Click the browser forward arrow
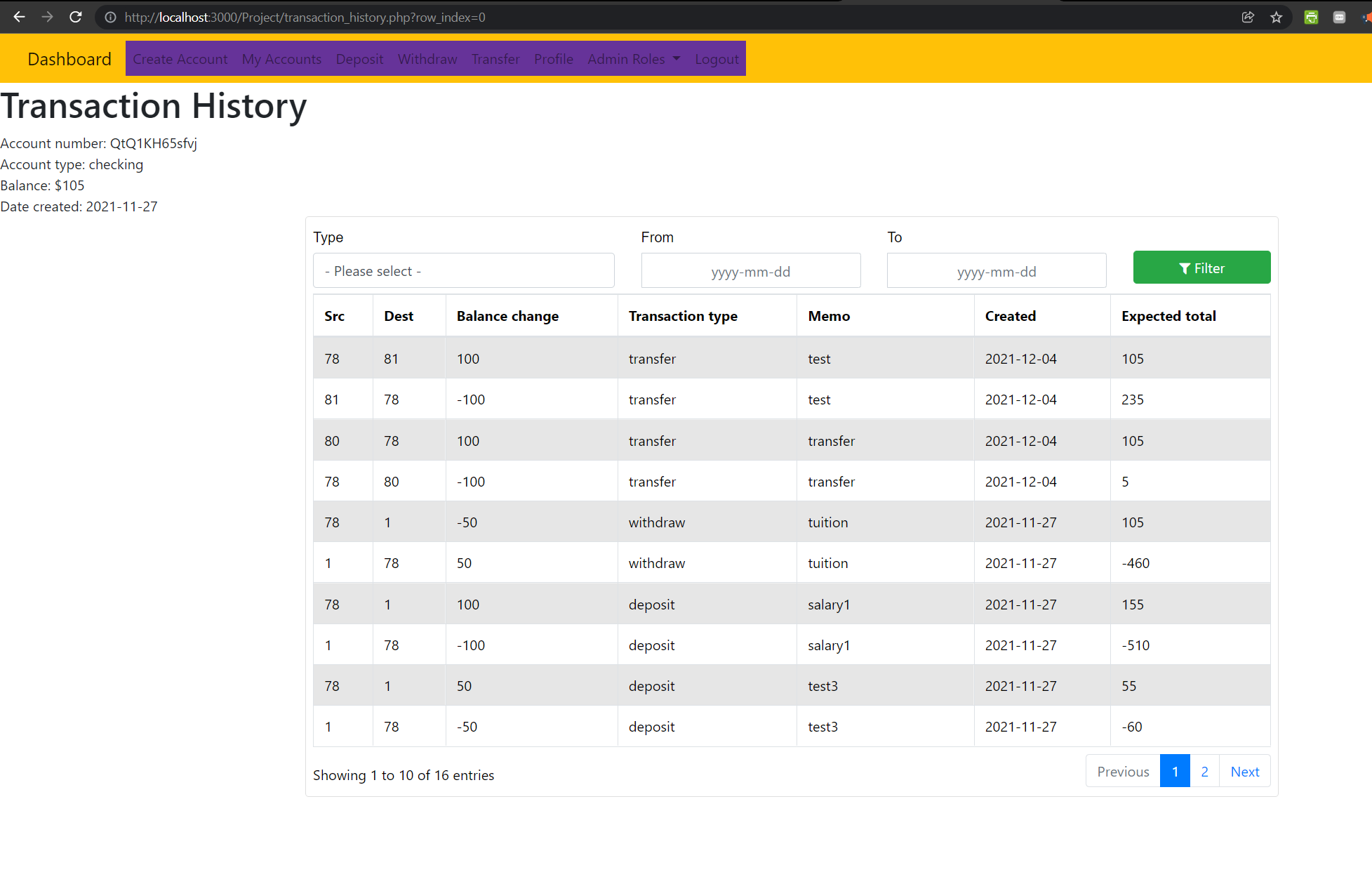 tap(47, 17)
